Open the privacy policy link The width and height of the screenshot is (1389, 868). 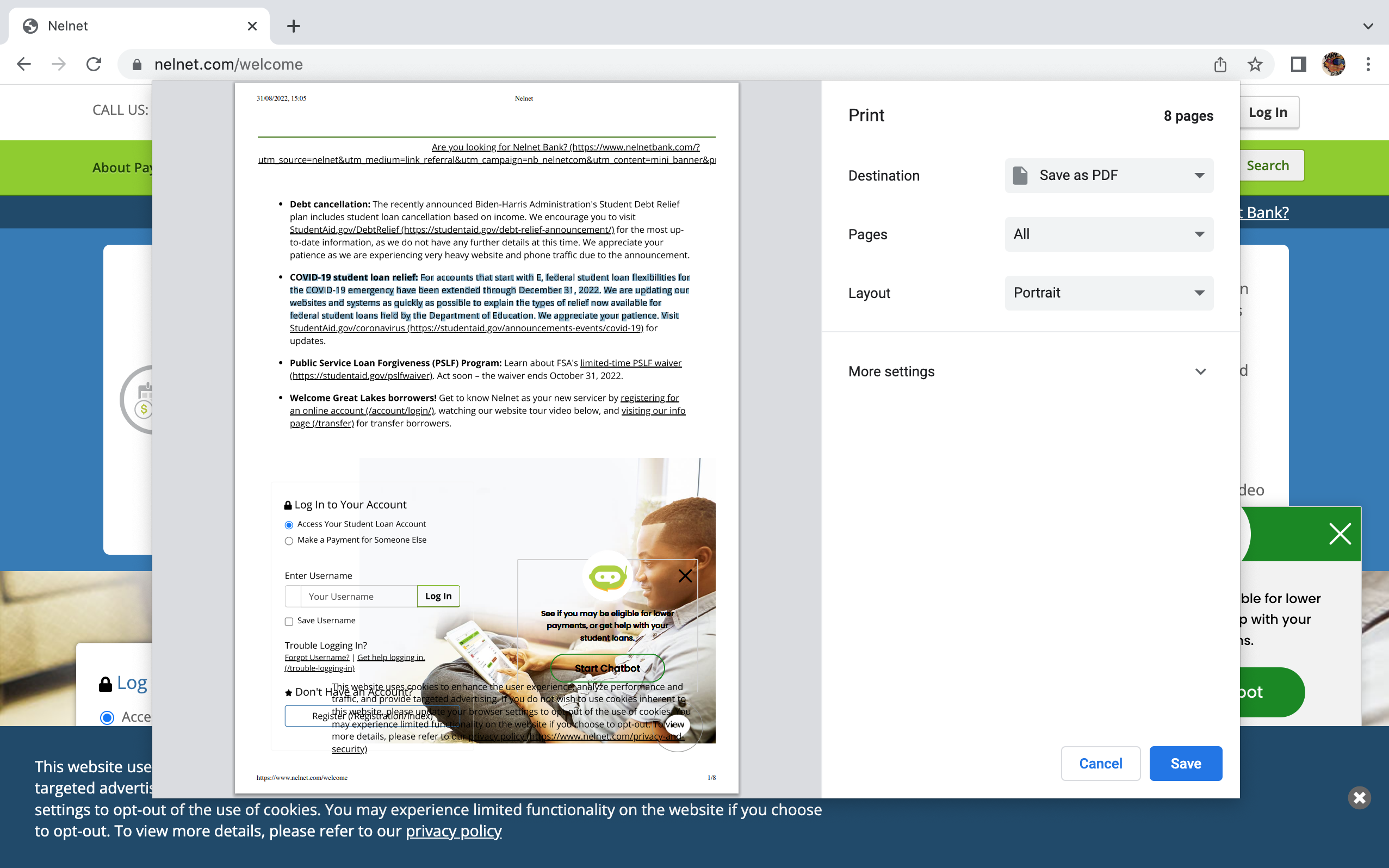point(454,830)
